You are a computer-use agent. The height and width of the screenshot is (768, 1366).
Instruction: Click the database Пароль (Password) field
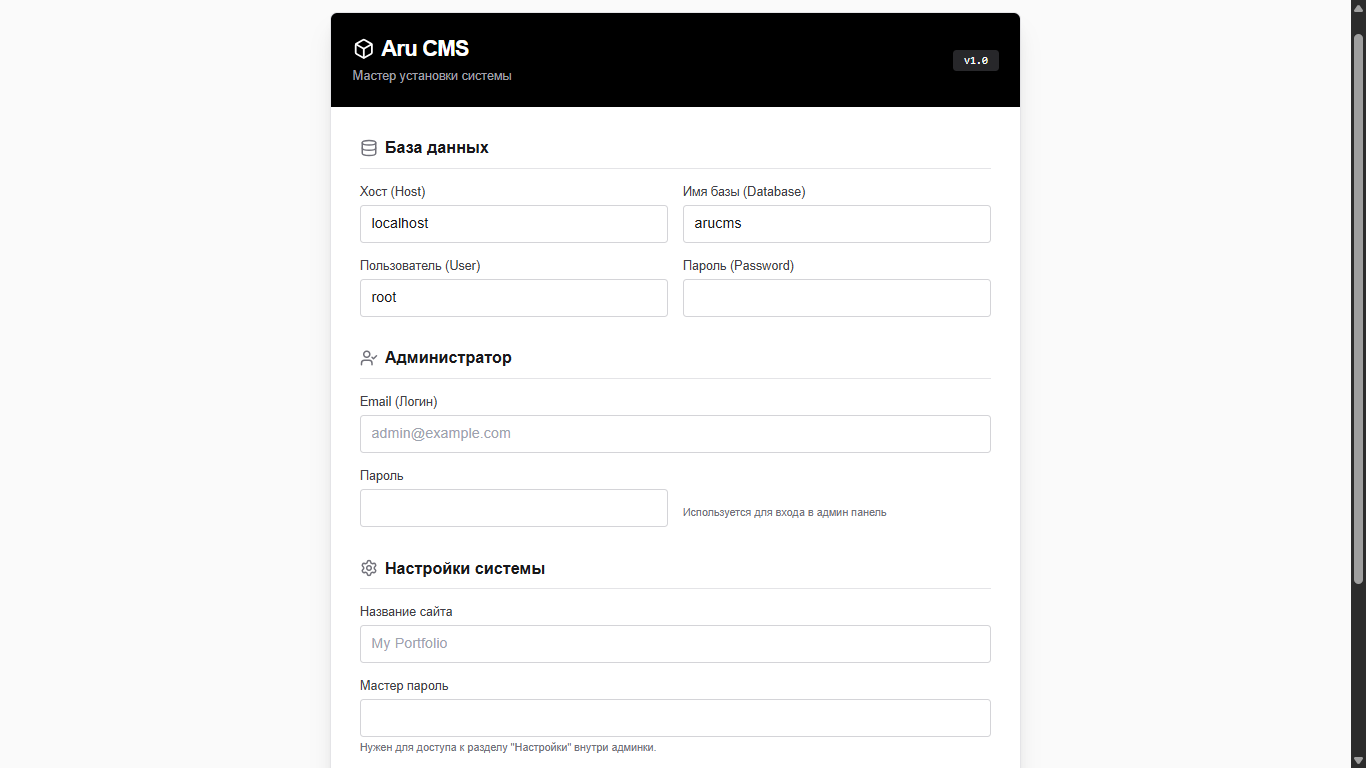coord(836,298)
